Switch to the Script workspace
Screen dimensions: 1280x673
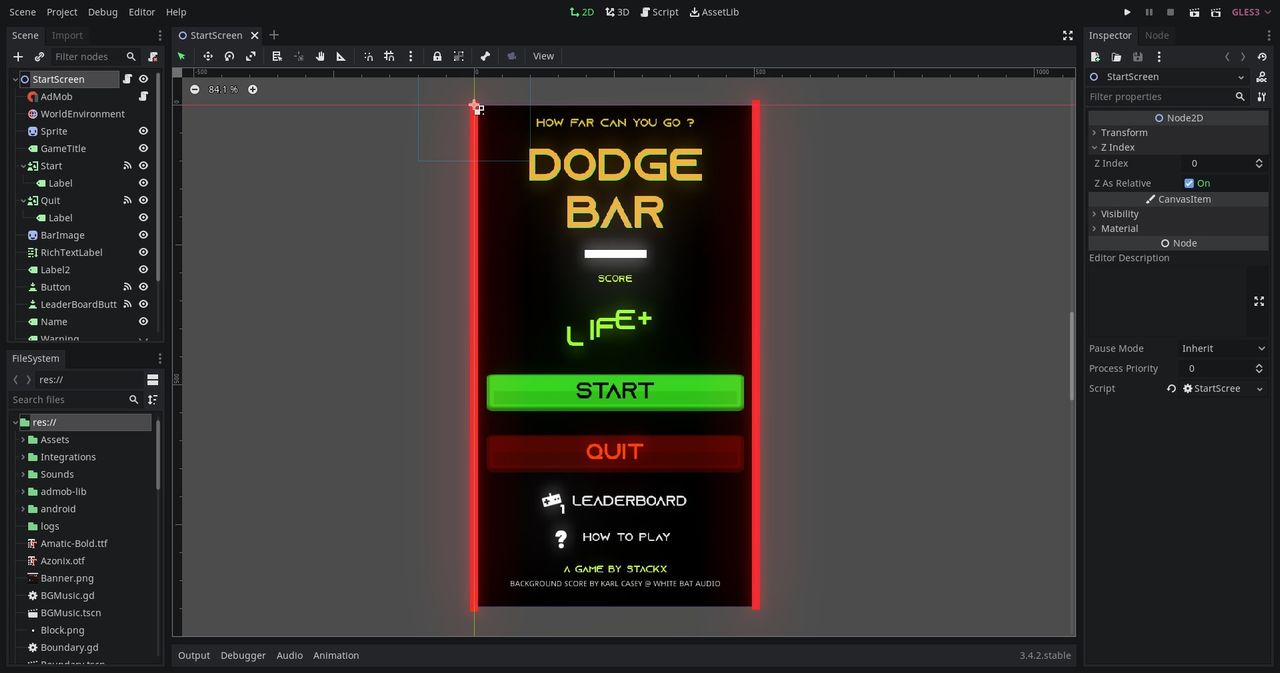(659, 12)
